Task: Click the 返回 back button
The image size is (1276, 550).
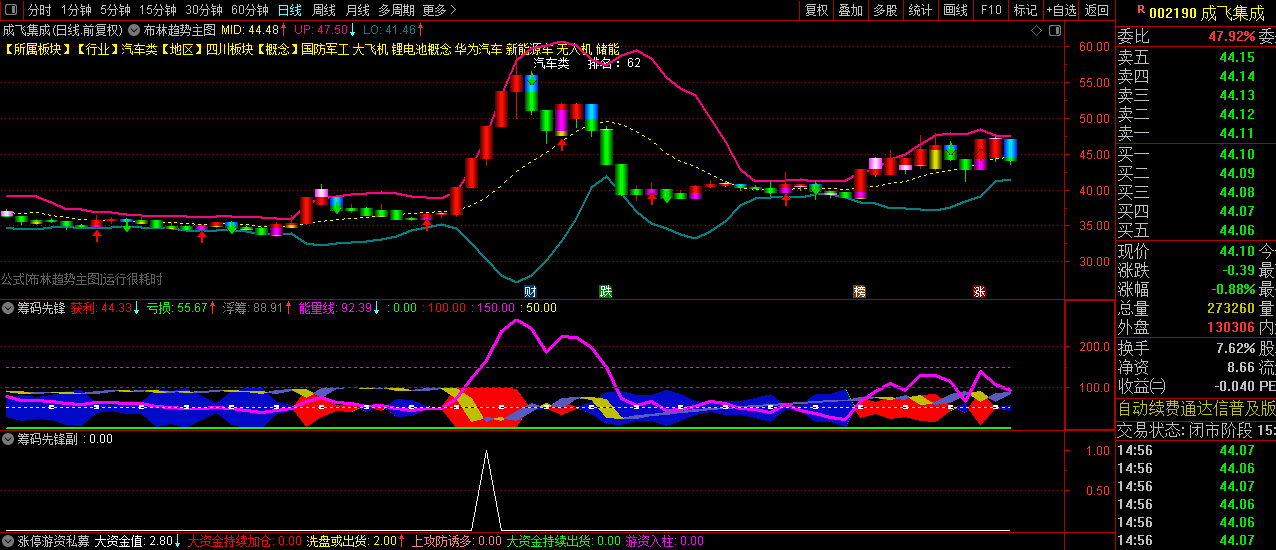Action: coord(1097,10)
